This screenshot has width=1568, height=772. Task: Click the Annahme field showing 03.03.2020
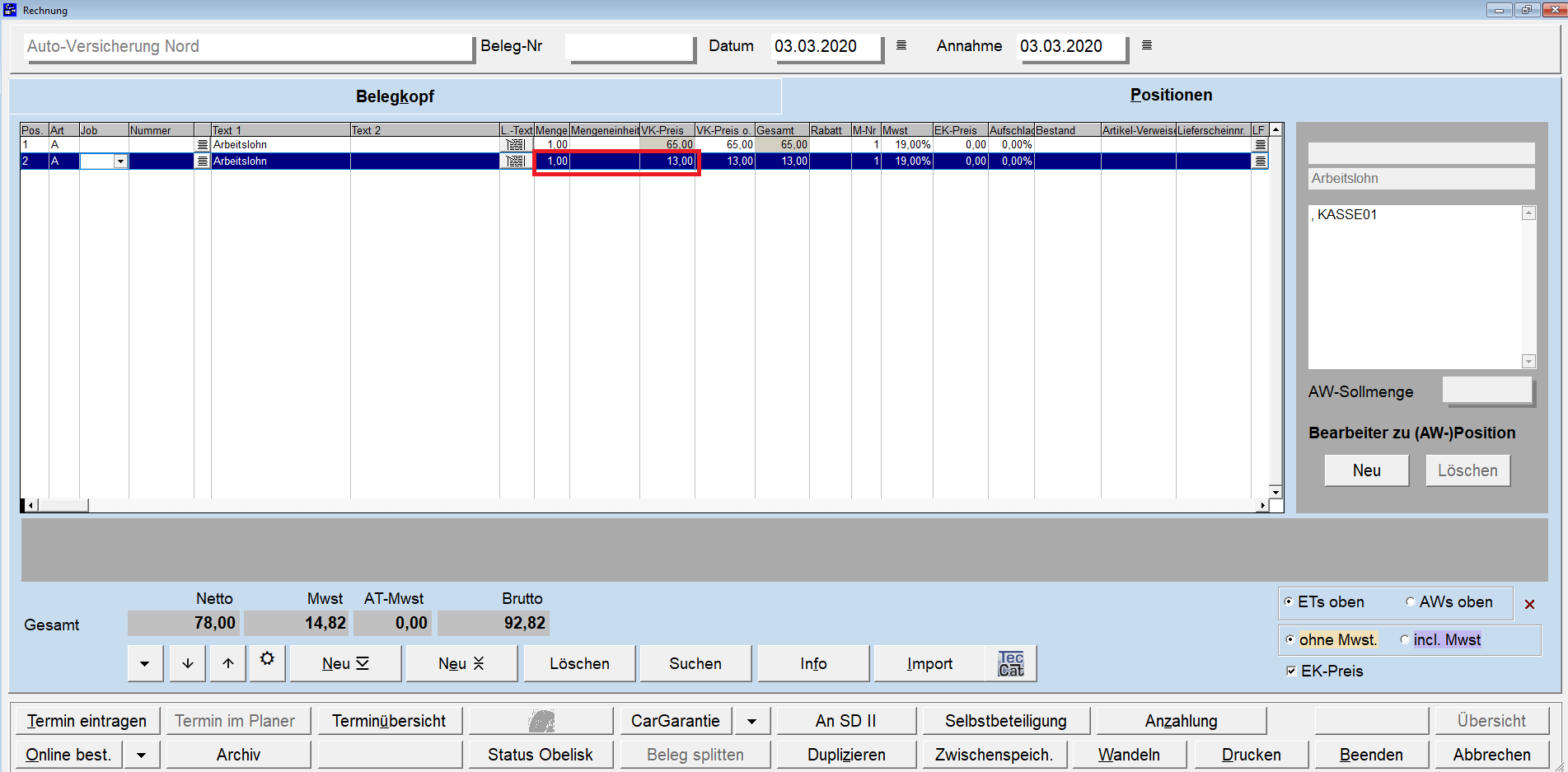1071,46
